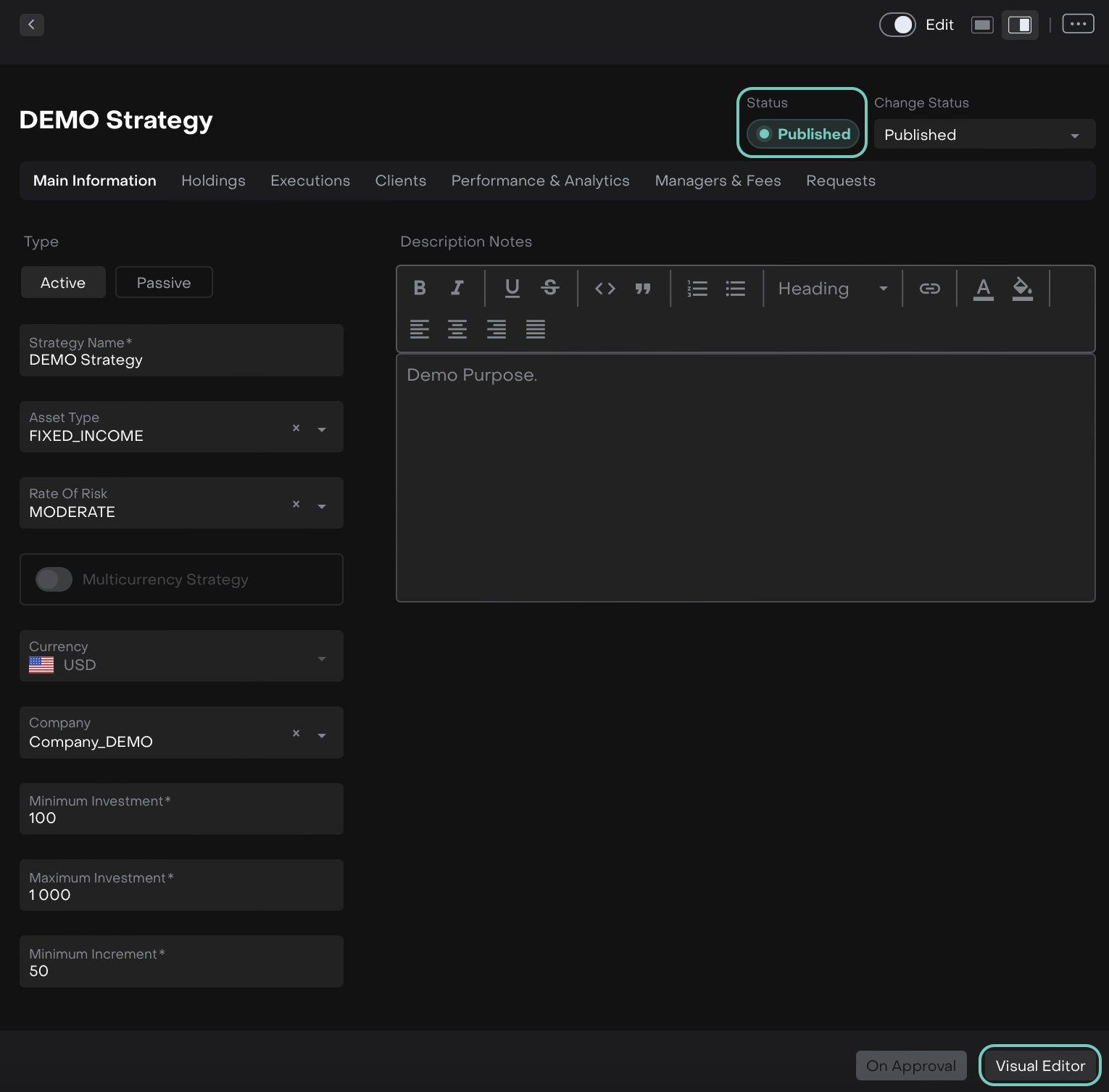The image size is (1109, 1092).
Task: Toggle italic text formatting
Action: point(457,288)
